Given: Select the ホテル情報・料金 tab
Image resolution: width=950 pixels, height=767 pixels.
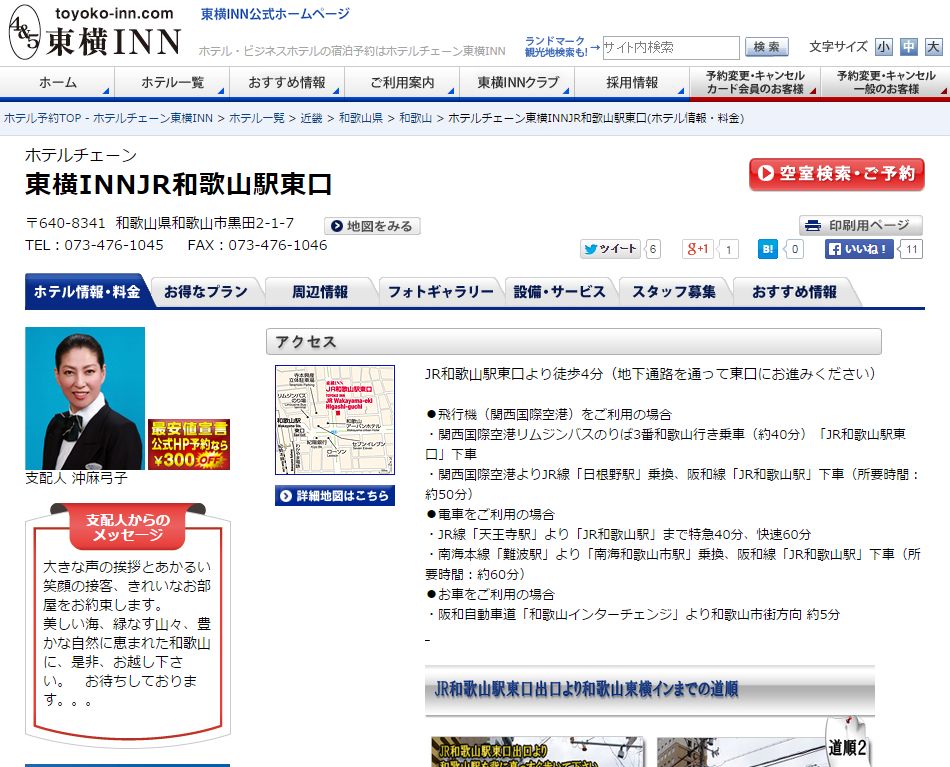Looking at the screenshot, I should coord(87,291).
